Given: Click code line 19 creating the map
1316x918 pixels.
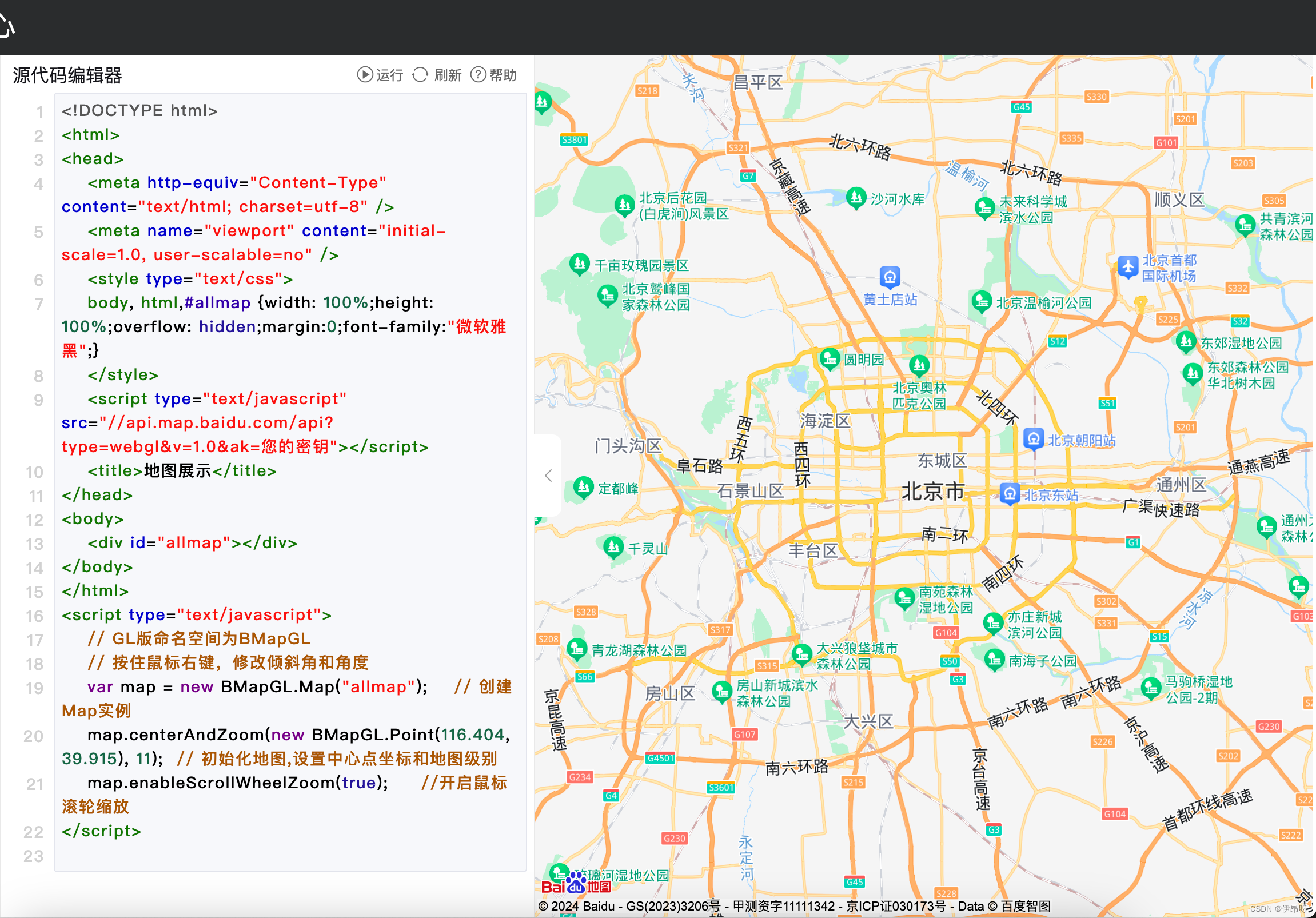Looking at the screenshot, I should tap(286, 699).
